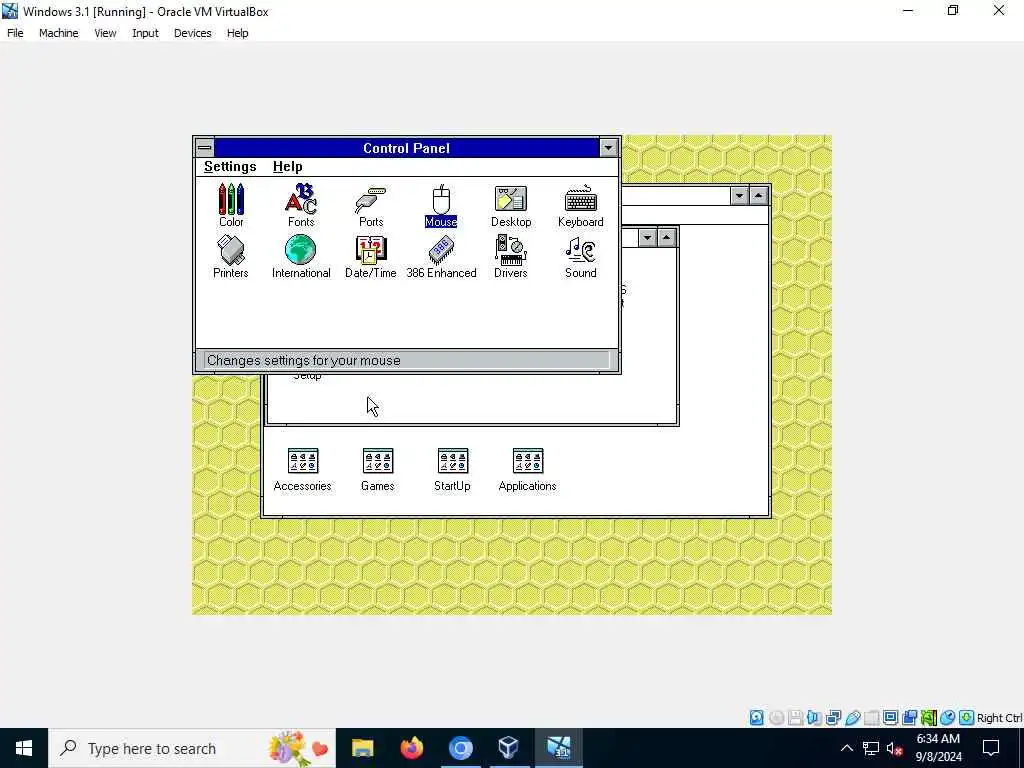The height and width of the screenshot is (768, 1024).
Task: Open the Printers icon
Action: [x=231, y=257]
